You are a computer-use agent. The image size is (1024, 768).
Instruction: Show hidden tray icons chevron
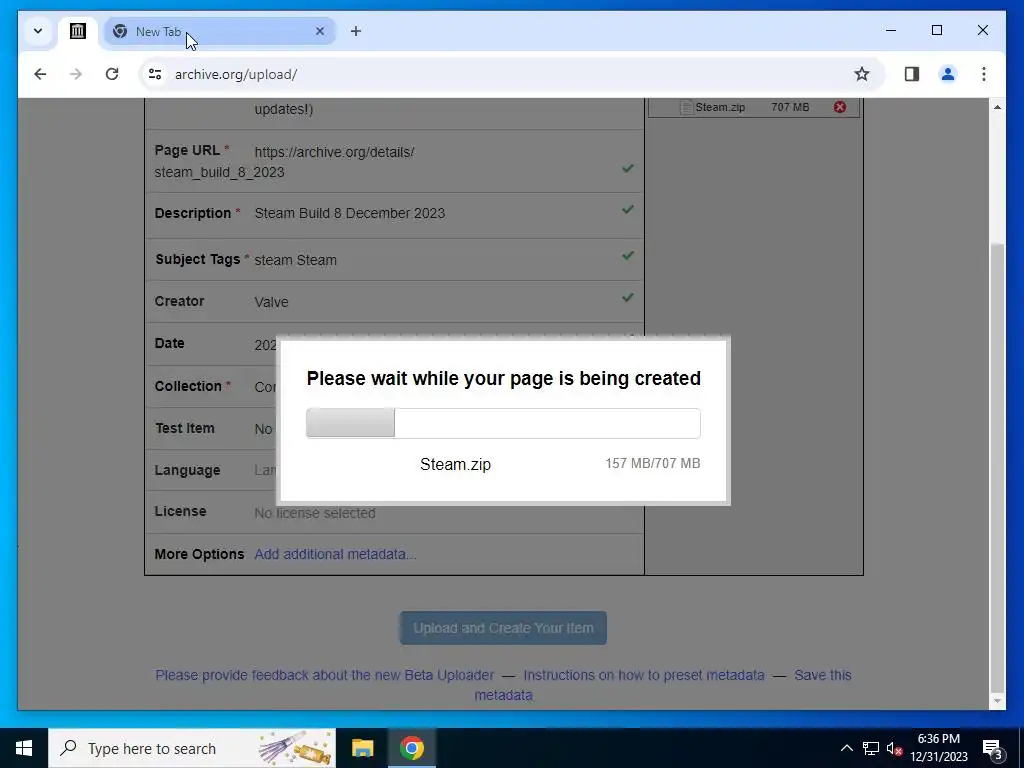coord(846,748)
